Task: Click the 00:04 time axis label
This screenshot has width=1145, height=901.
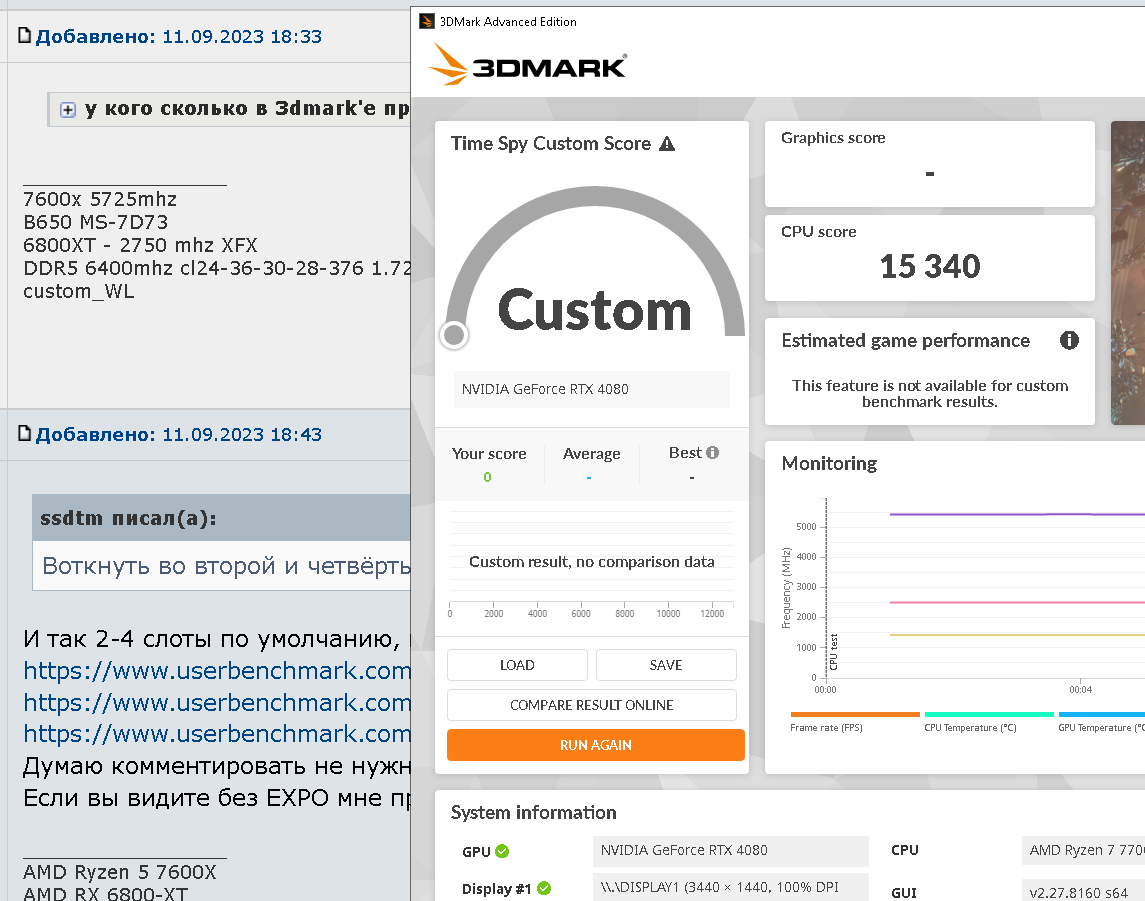Action: pos(1080,689)
